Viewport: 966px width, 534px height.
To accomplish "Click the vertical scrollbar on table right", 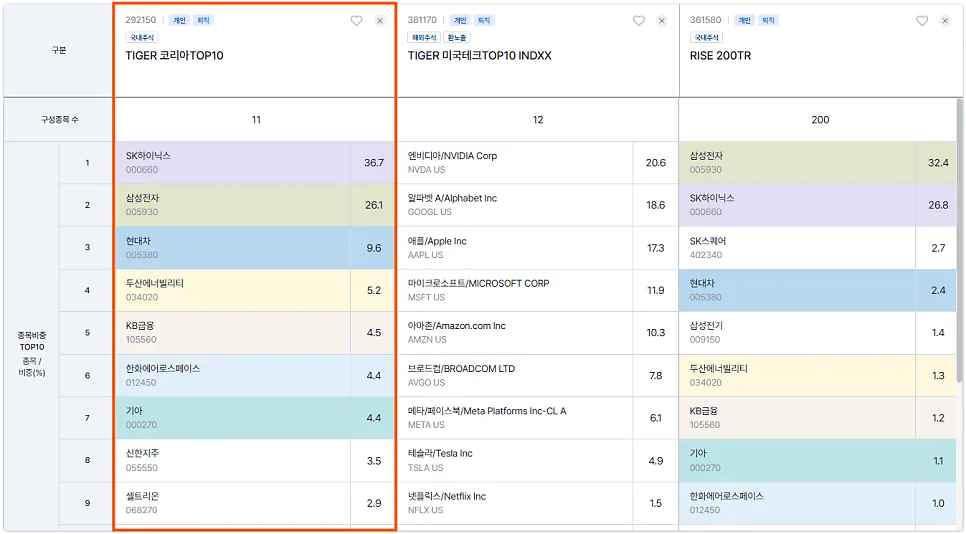I will (960, 240).
